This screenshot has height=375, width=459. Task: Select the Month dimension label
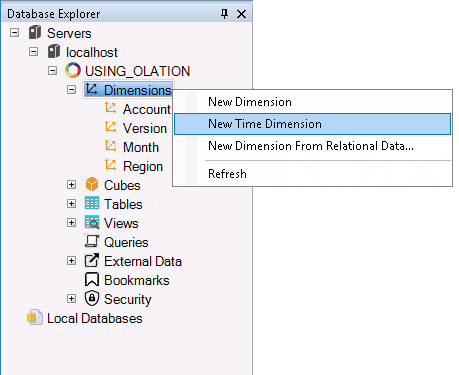pyautogui.click(x=141, y=147)
